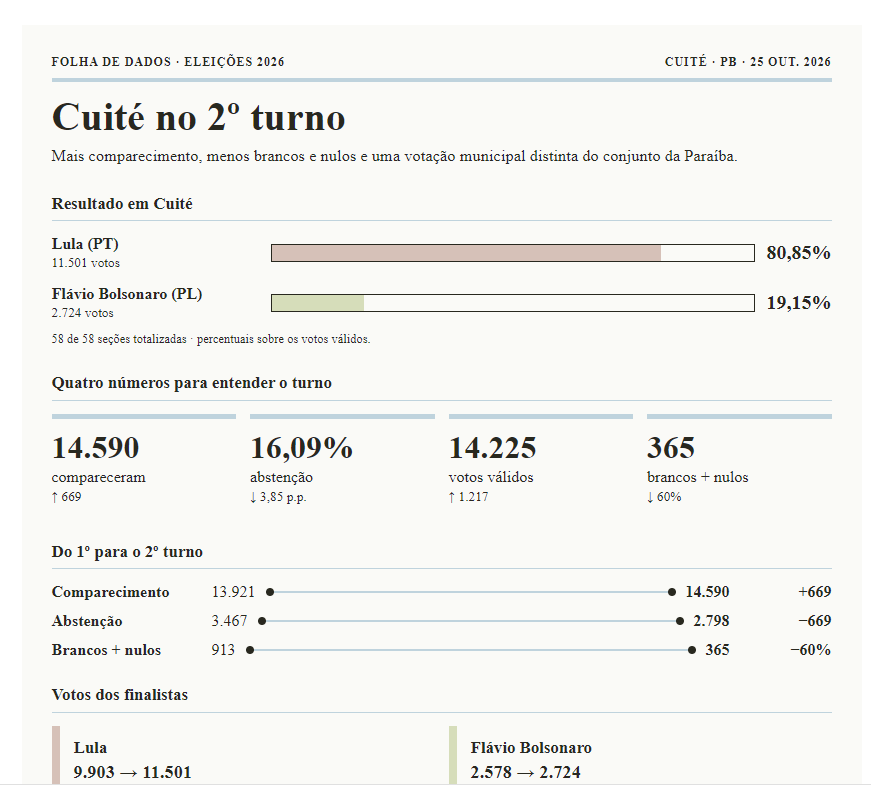Select the large "16,09%" abstention figure
Image resolution: width=871 pixels, height=805 pixels.
click(x=301, y=448)
